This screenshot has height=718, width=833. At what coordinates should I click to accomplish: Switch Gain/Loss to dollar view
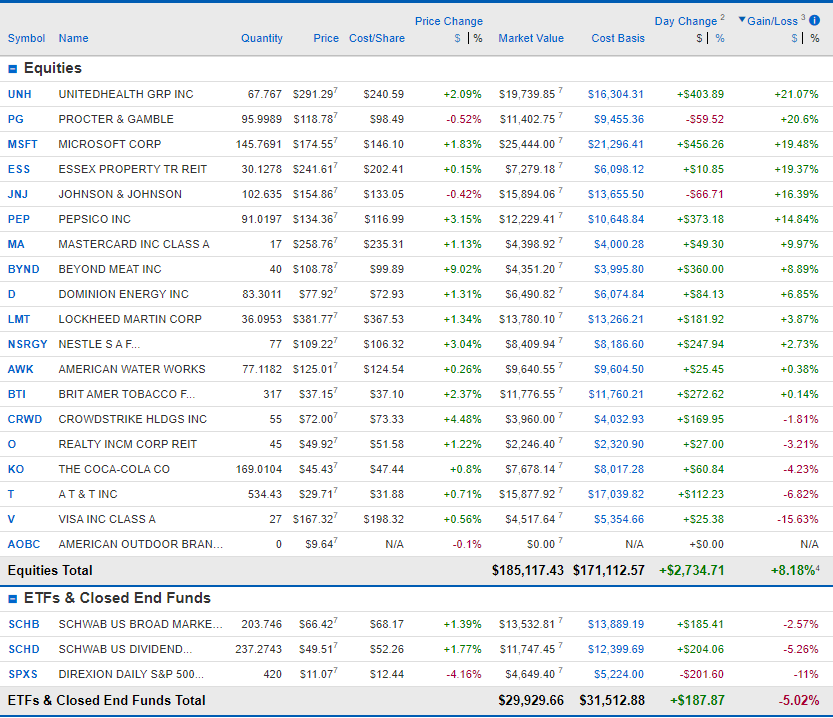click(x=794, y=38)
